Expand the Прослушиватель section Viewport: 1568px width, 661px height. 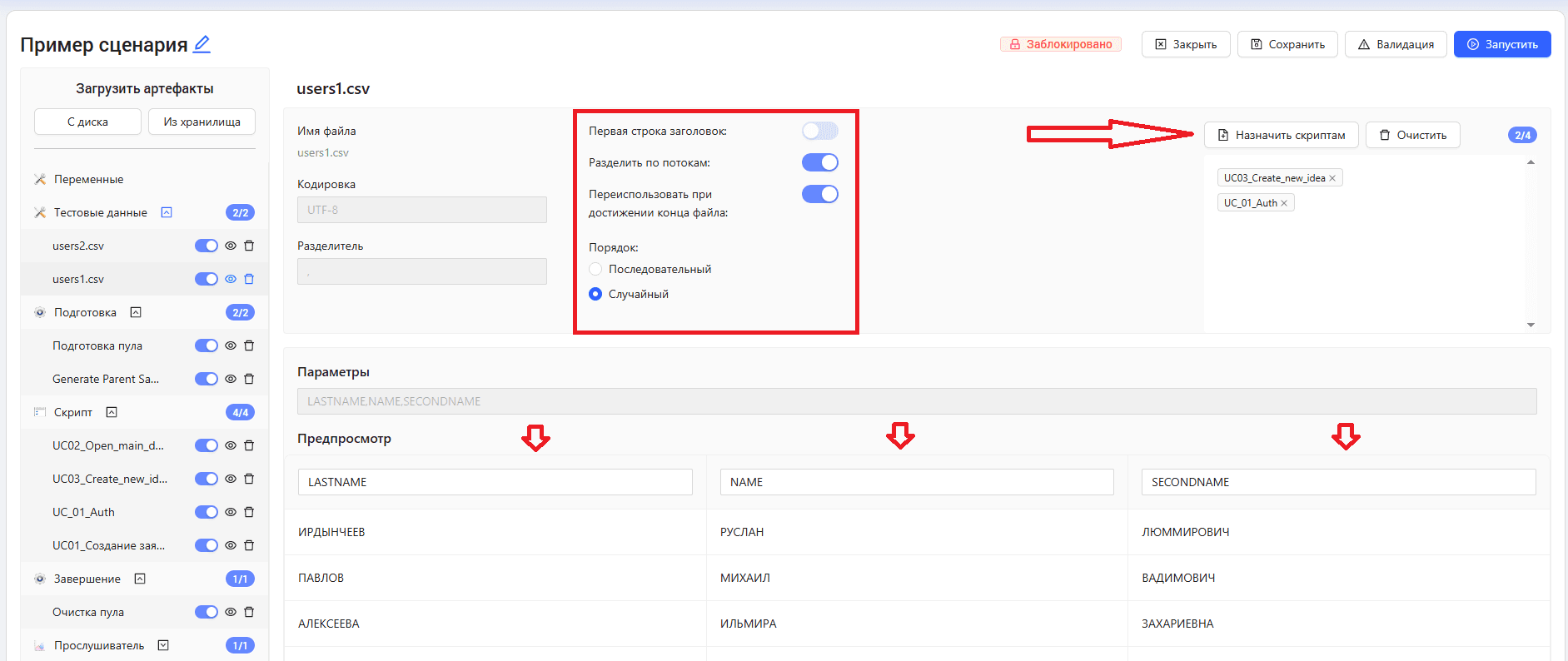tap(163, 645)
